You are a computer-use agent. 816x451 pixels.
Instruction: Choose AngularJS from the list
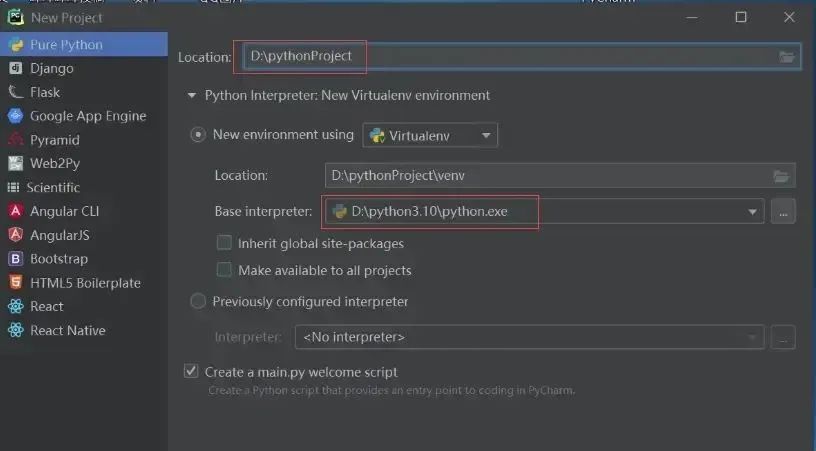(84, 235)
